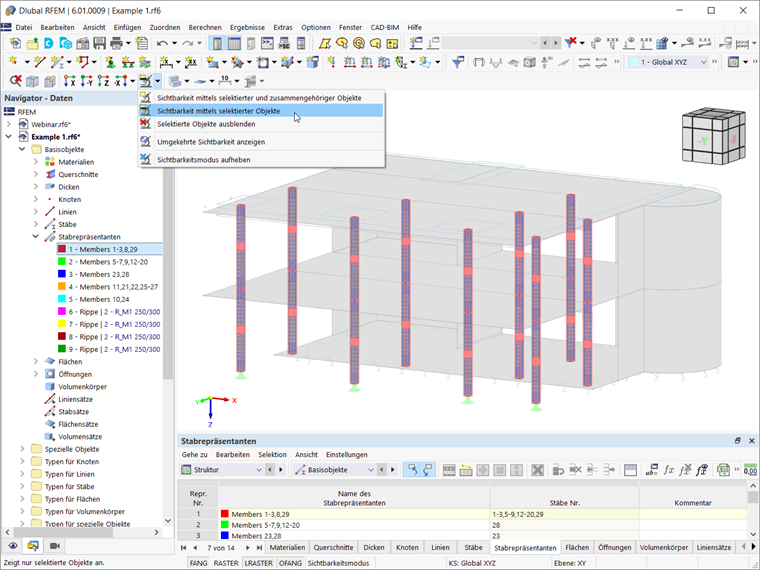Click the fx formula icon in table toolbar

(669, 470)
